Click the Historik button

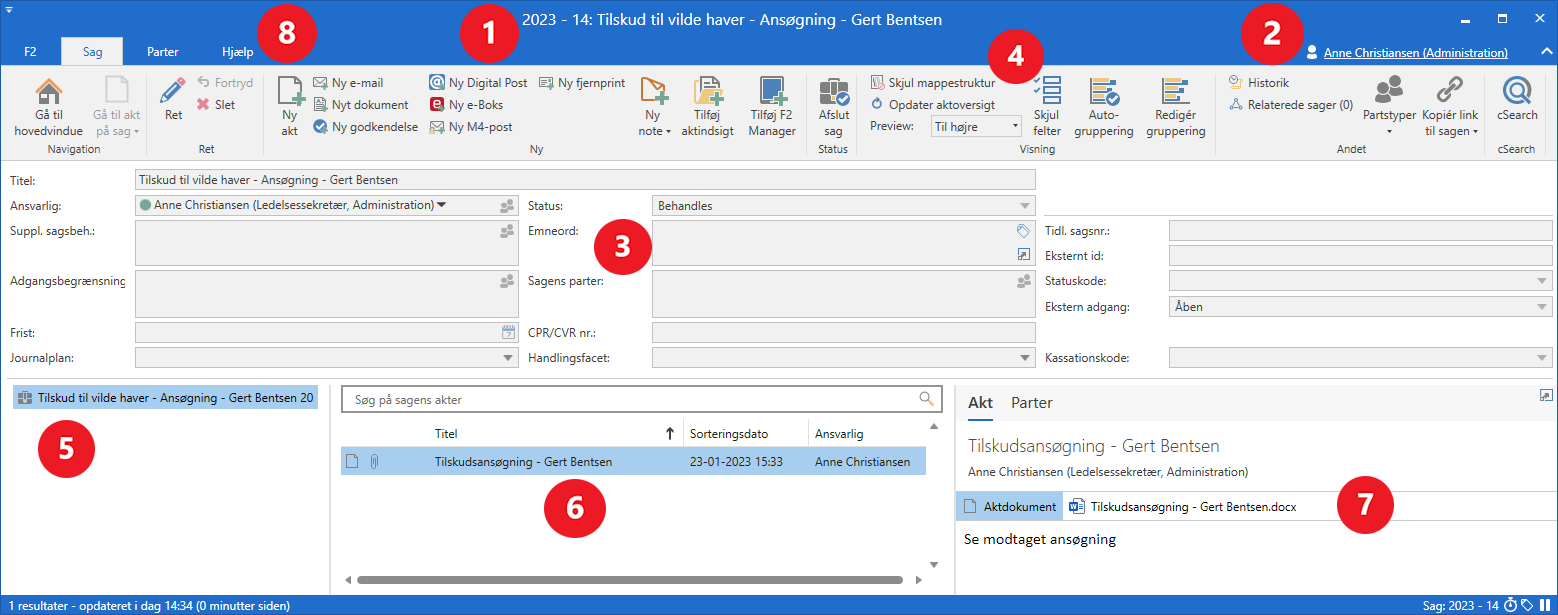[1267, 83]
